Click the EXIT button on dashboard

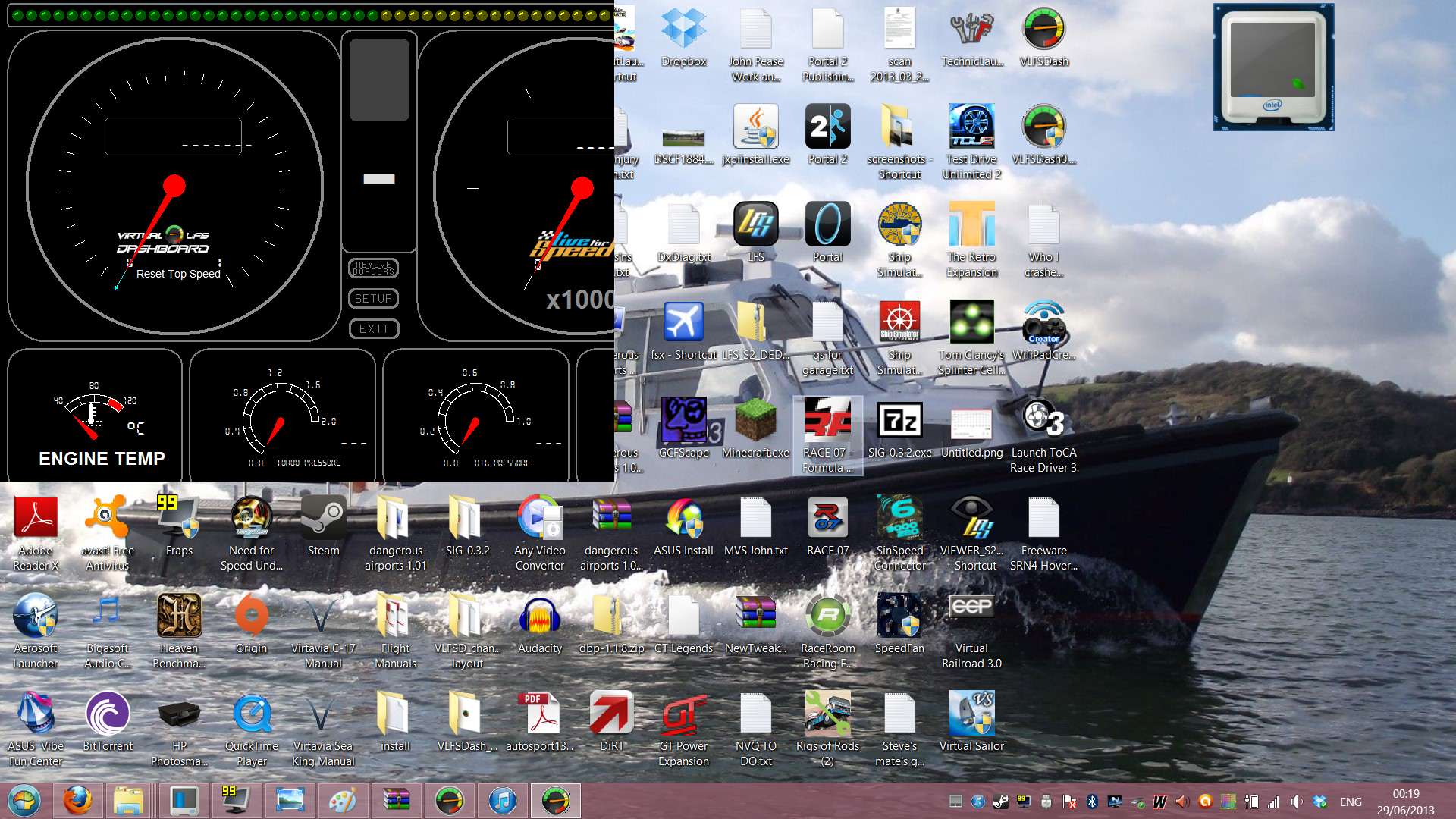tap(374, 329)
